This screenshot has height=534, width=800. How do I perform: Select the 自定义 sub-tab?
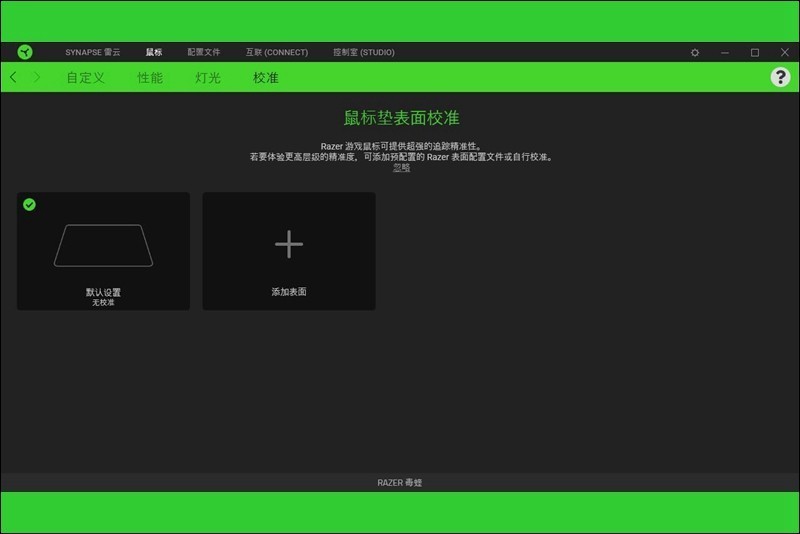tap(86, 78)
